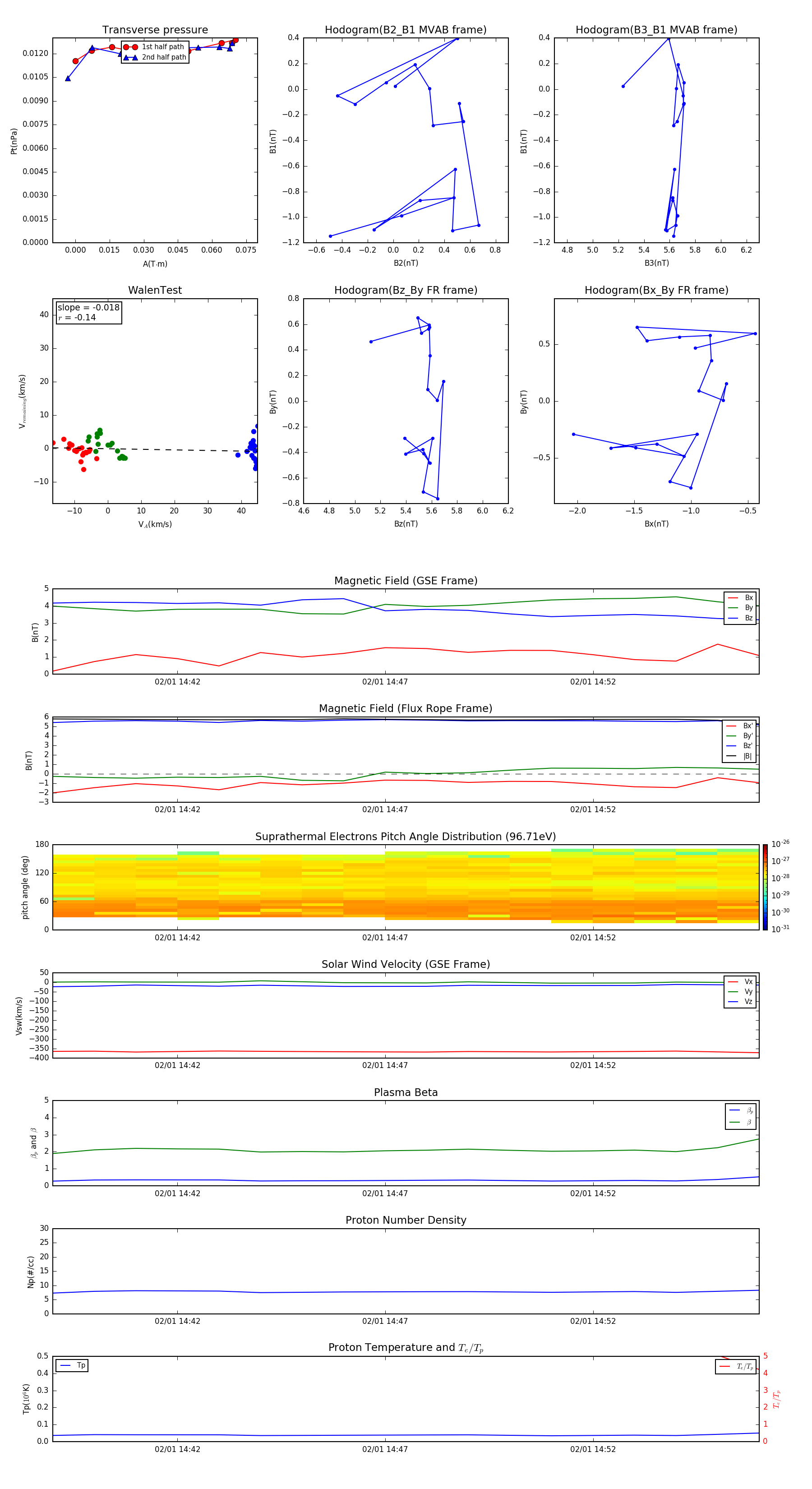Click the red Bx line swatch in GSE legend
812x1489 pixels.
(733, 598)
